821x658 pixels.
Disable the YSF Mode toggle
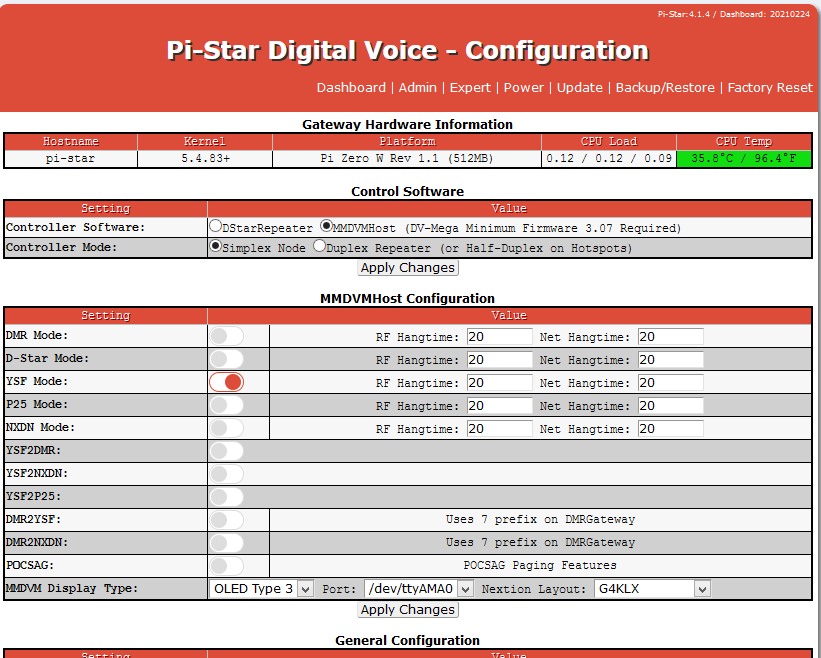click(226, 382)
